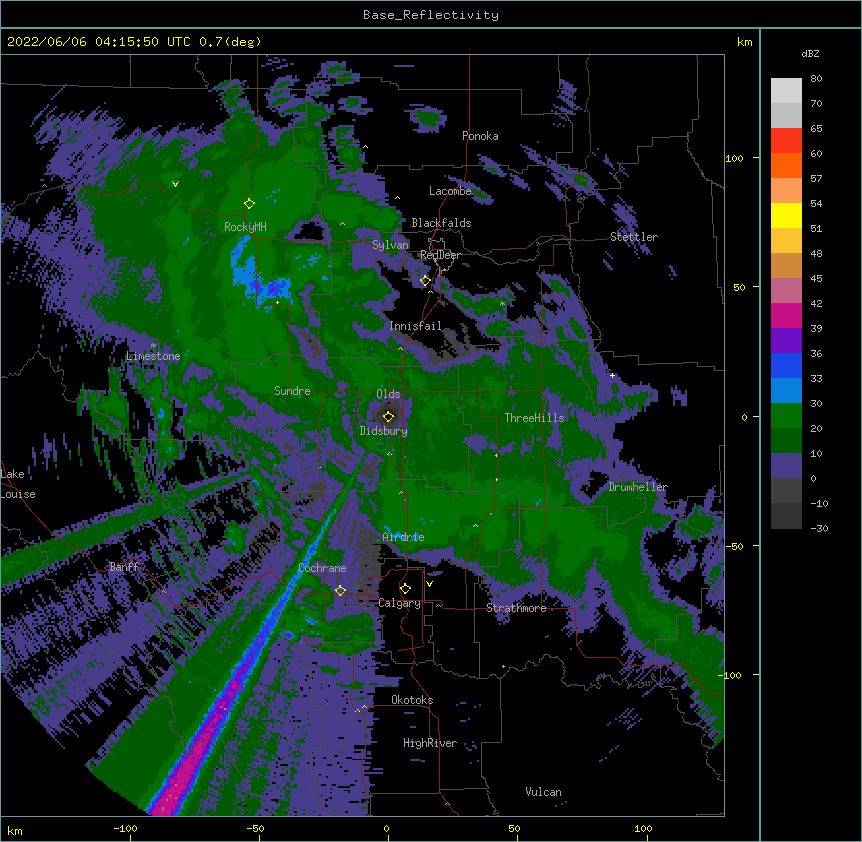Click the yellow diamond marker under Cochrane
This screenshot has height=842, width=862.
click(x=340, y=590)
